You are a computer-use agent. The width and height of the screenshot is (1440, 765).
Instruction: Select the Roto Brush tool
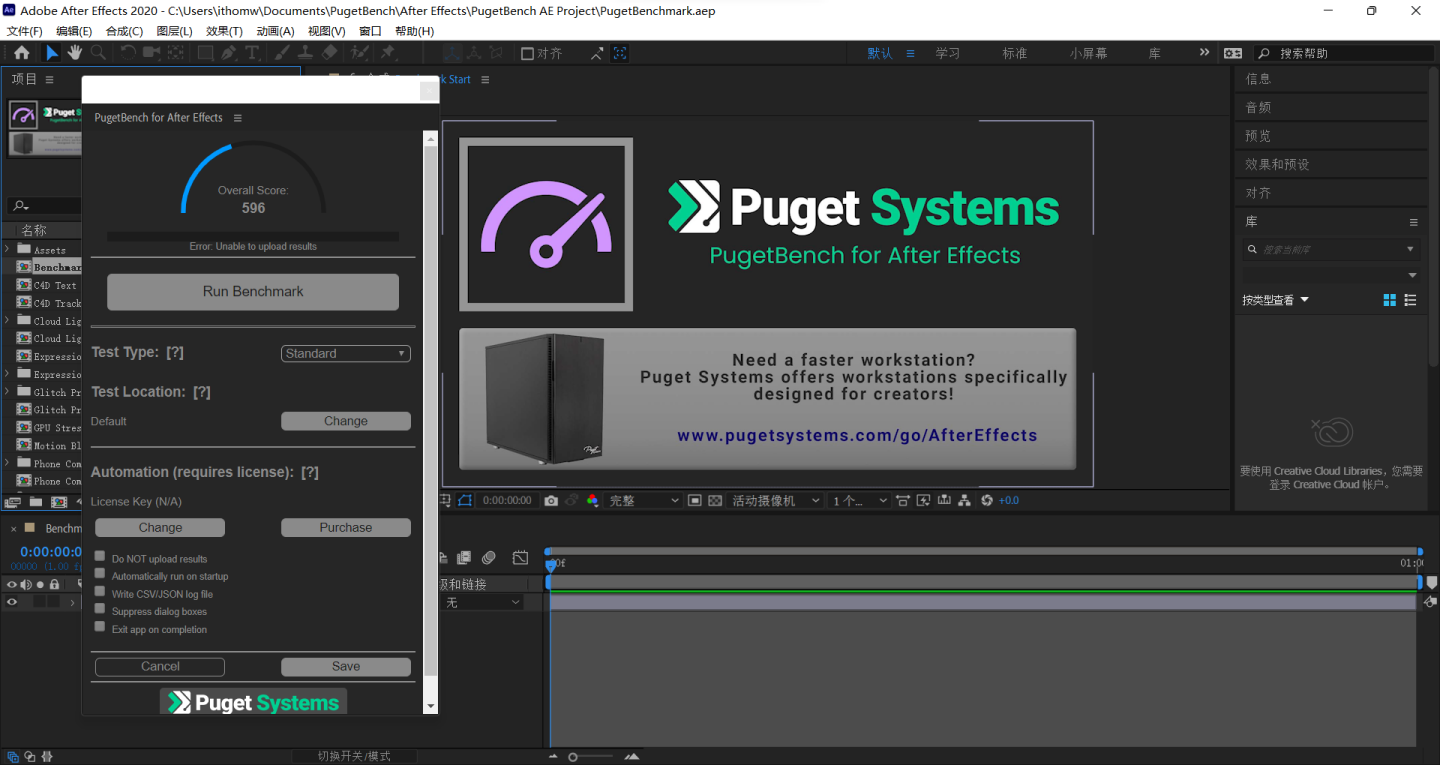pos(359,53)
